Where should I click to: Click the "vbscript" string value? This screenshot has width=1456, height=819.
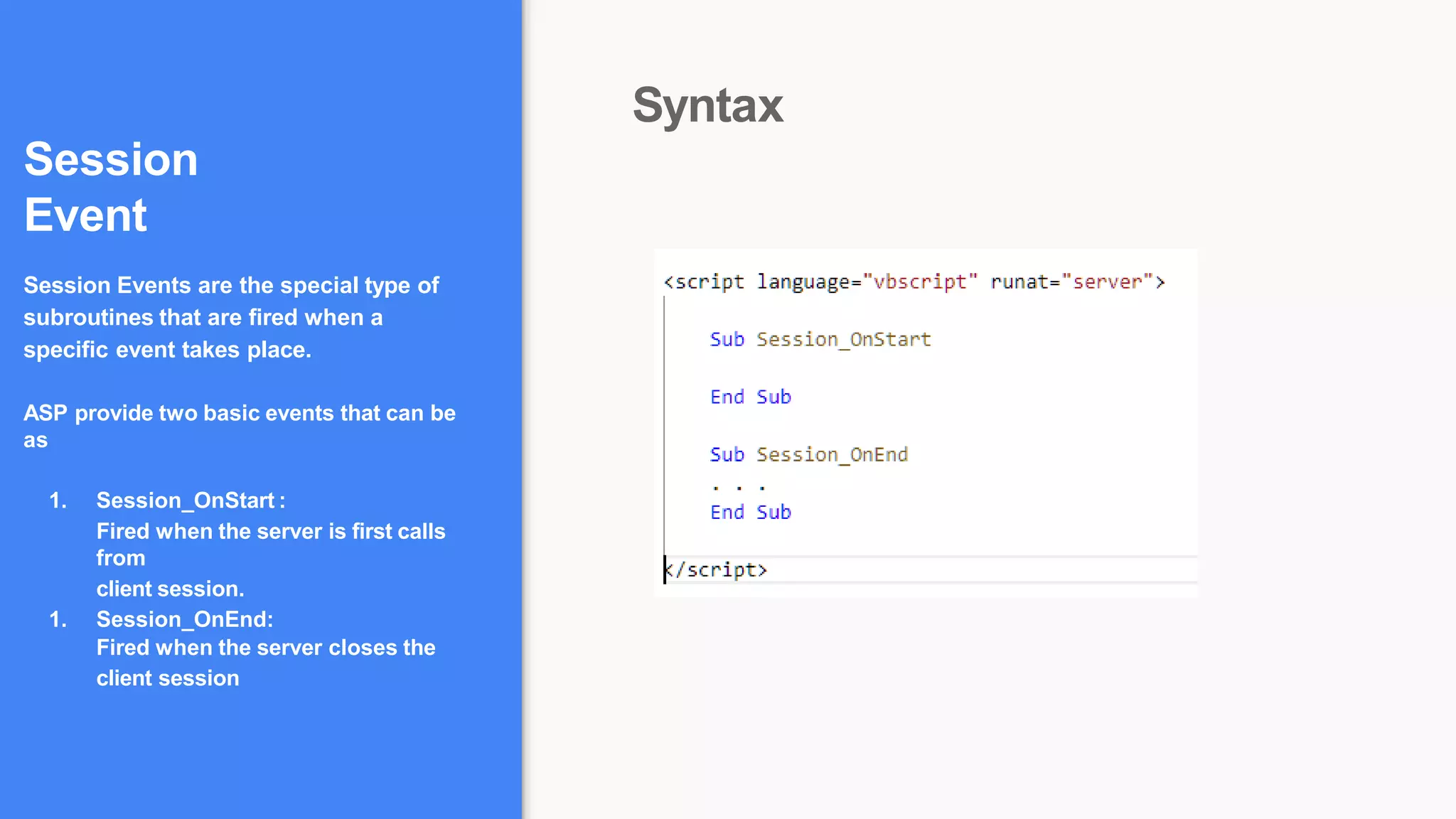coord(919,282)
